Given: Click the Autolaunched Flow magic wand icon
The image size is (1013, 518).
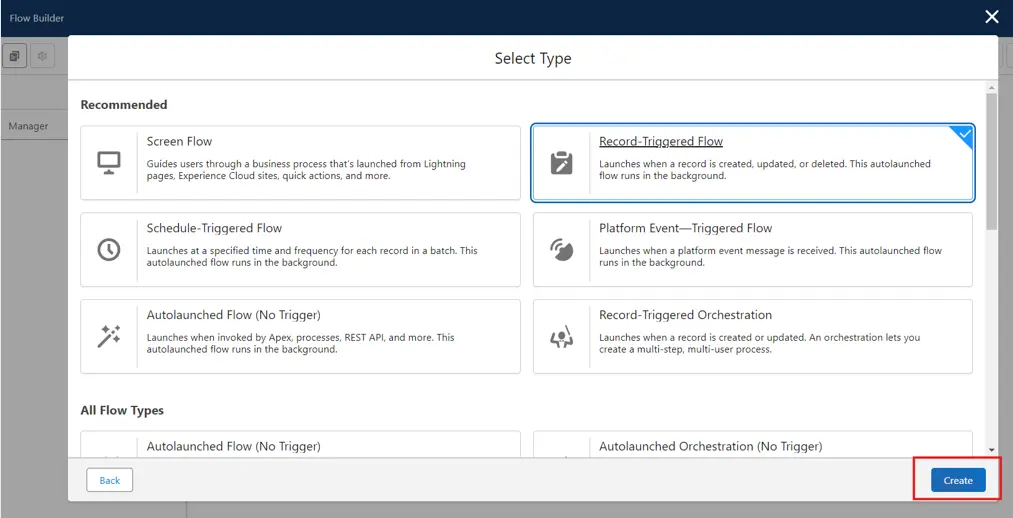Looking at the screenshot, I should coord(109,337).
